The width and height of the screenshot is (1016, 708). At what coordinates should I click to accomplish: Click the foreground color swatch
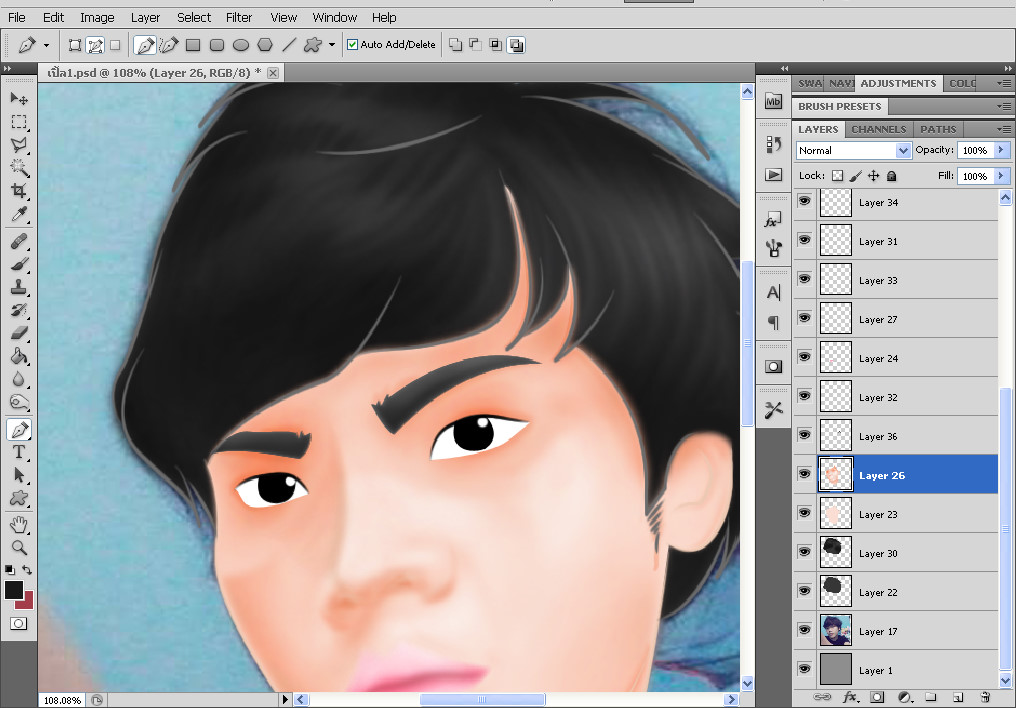(14, 590)
